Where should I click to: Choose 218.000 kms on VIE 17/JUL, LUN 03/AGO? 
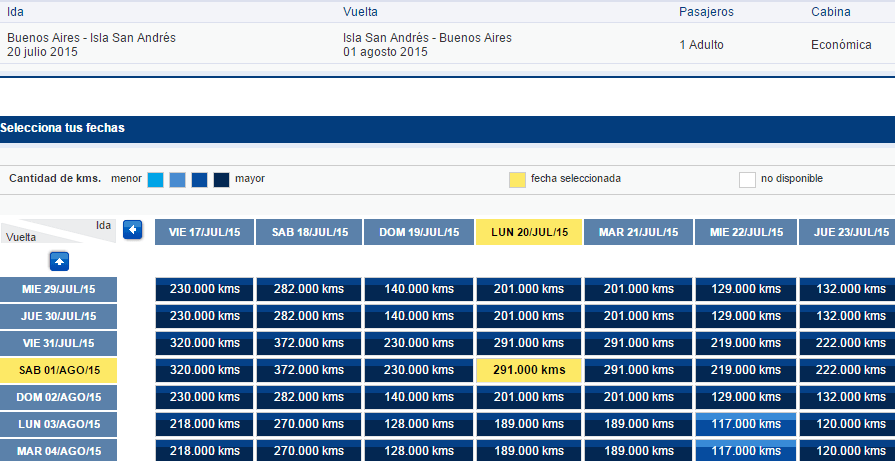pyautogui.click(x=204, y=424)
